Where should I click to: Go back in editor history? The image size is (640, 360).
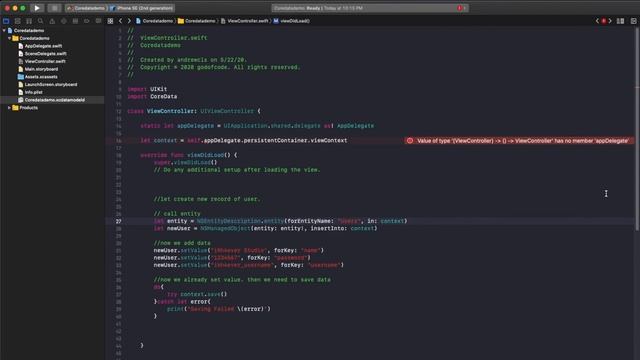pos(120,21)
